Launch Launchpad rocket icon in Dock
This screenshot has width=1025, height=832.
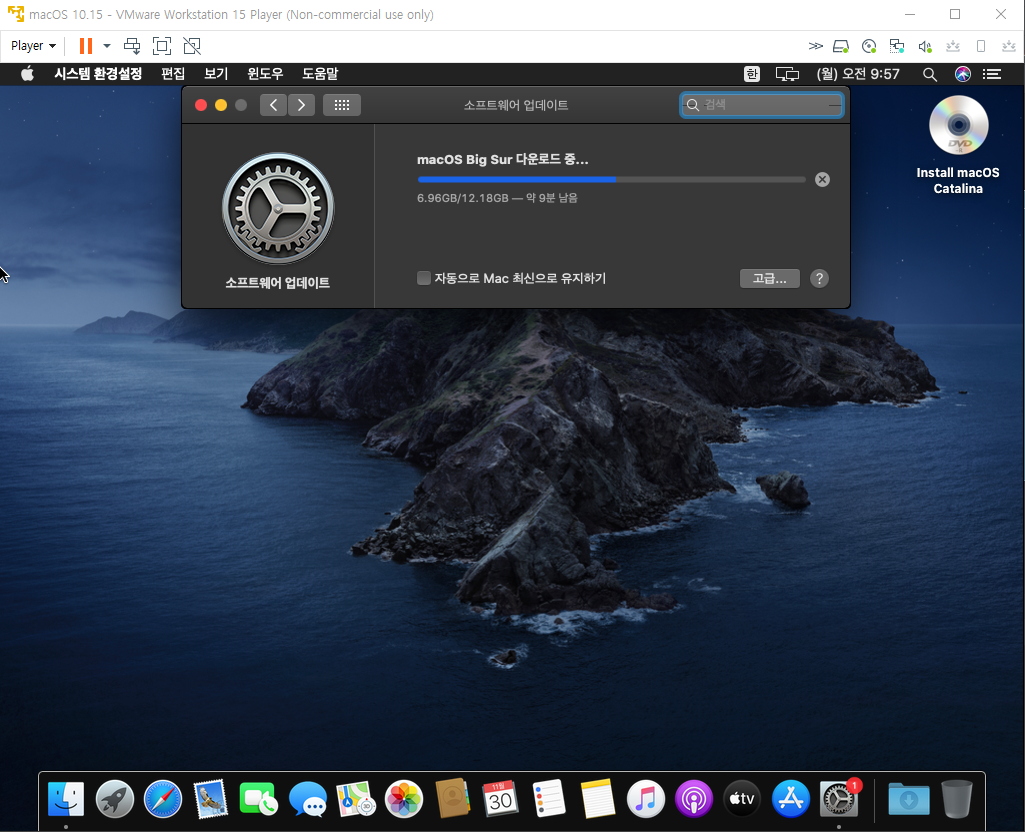[114, 799]
